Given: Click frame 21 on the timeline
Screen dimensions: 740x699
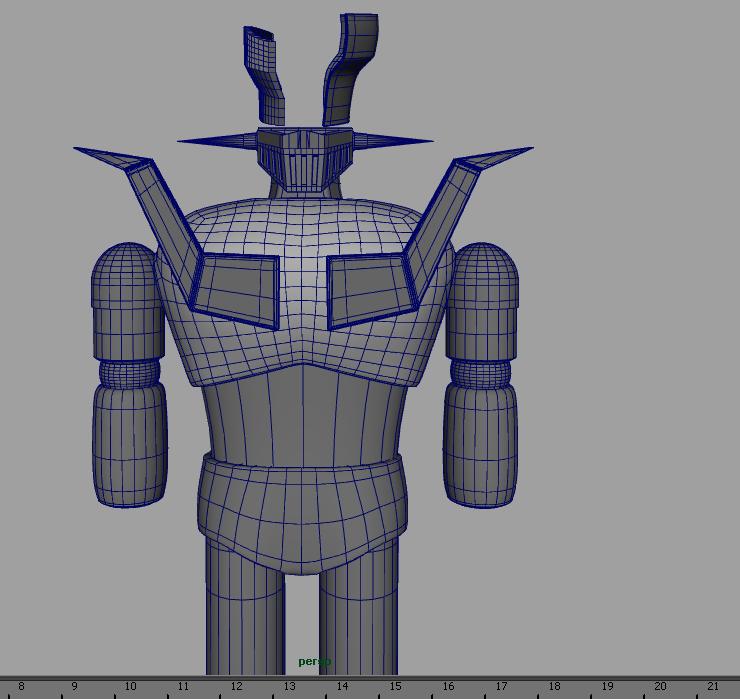Looking at the screenshot, I should pyautogui.click(x=713, y=686).
